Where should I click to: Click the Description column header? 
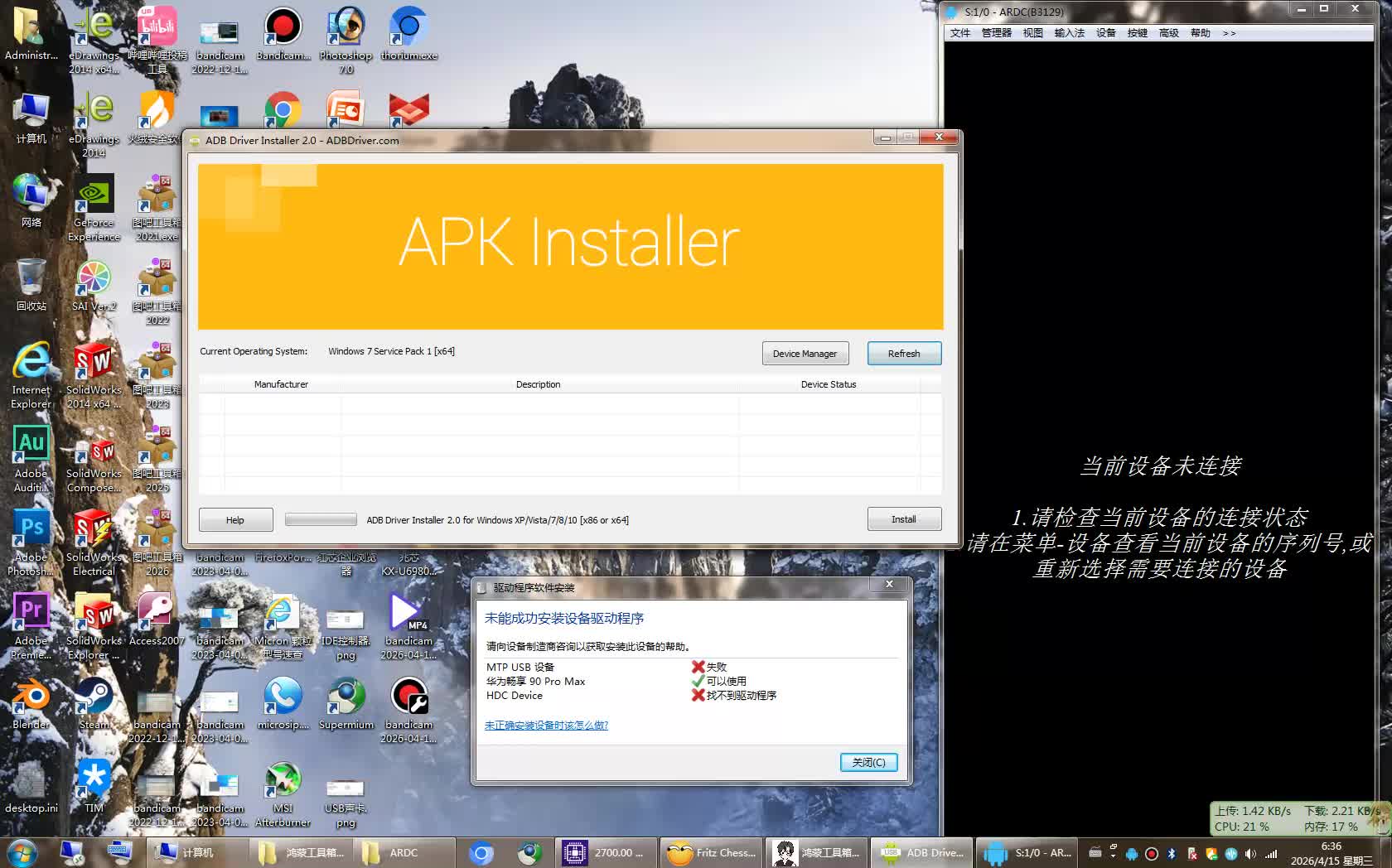(538, 384)
